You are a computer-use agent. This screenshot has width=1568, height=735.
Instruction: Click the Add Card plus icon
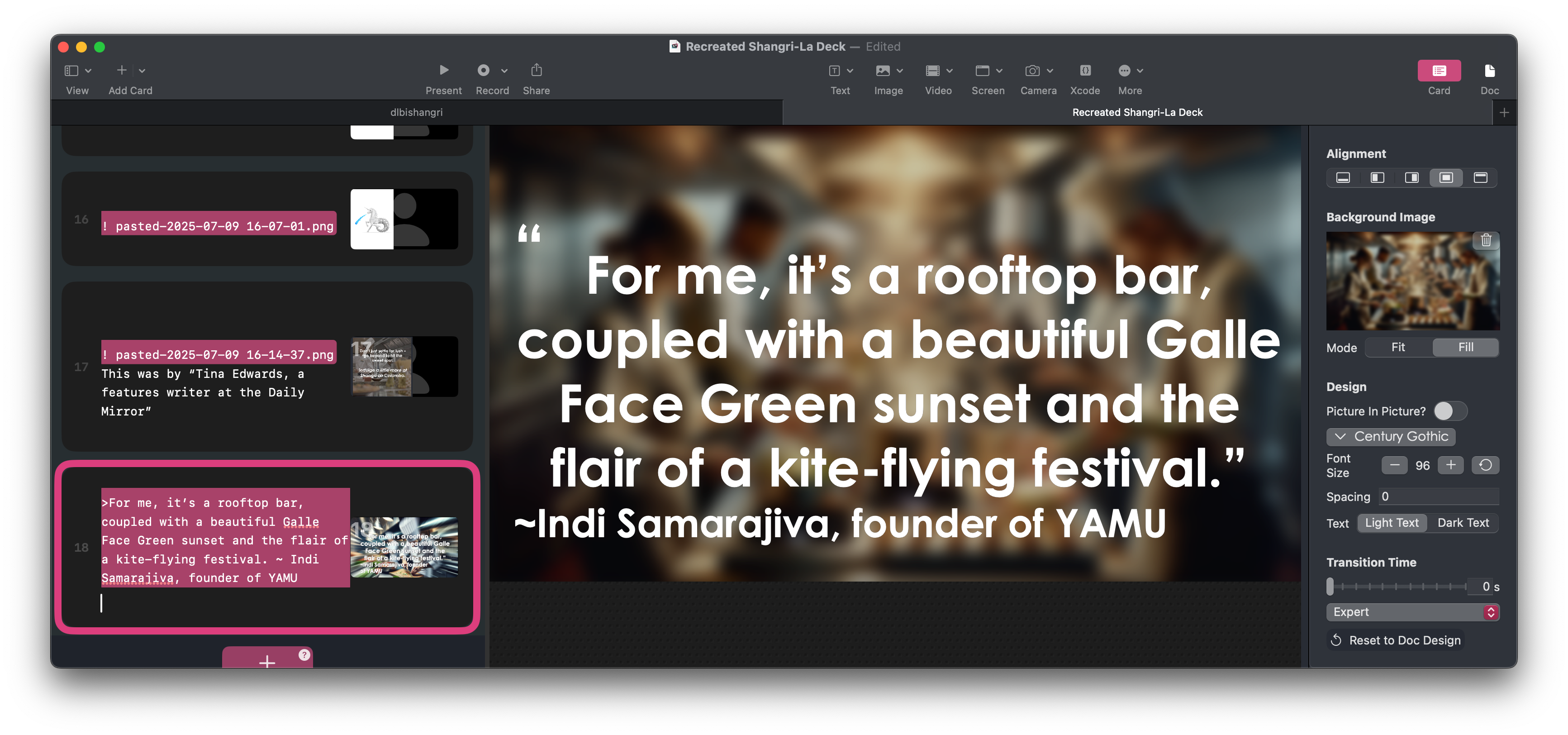(122, 71)
